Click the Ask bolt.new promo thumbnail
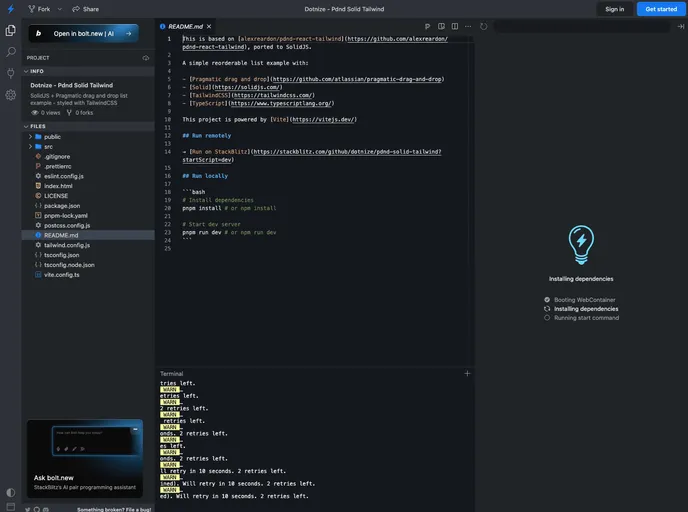 (85, 458)
